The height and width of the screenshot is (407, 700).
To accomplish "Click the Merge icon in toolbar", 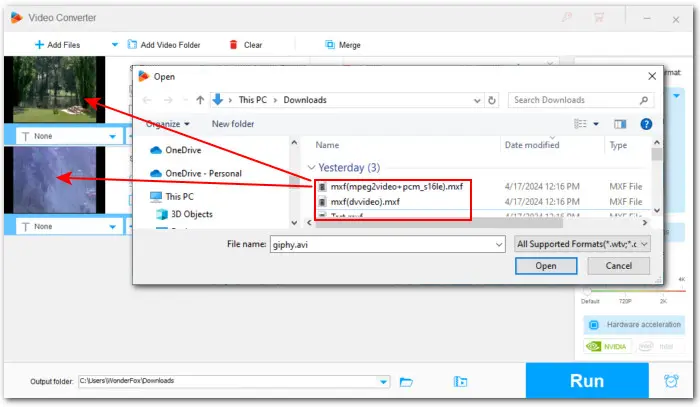I will tap(330, 45).
